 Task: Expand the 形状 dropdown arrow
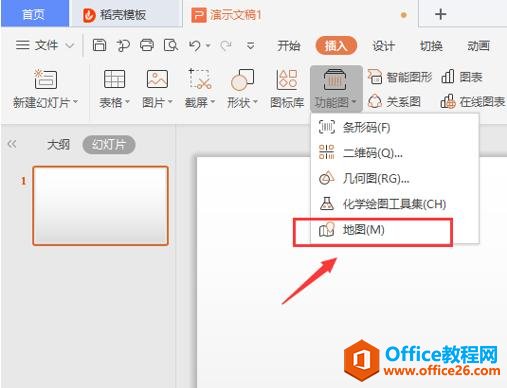click(x=255, y=101)
